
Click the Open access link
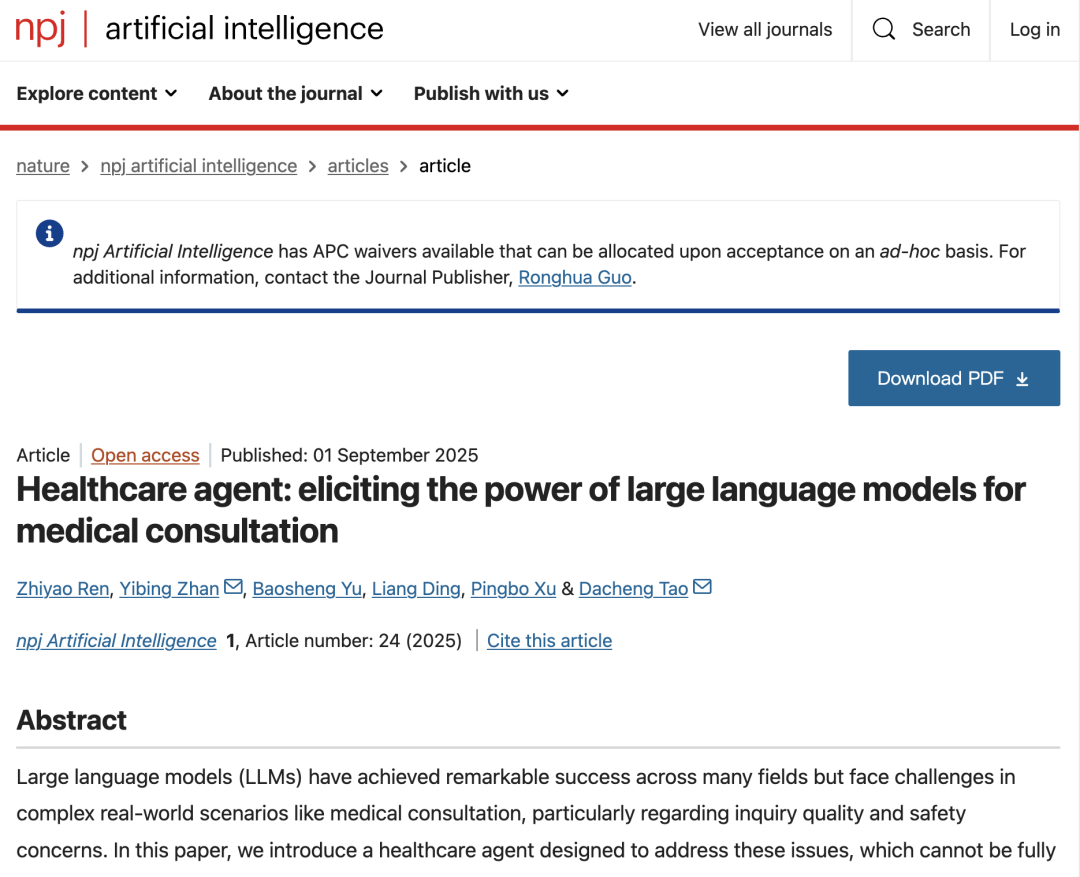(x=145, y=455)
